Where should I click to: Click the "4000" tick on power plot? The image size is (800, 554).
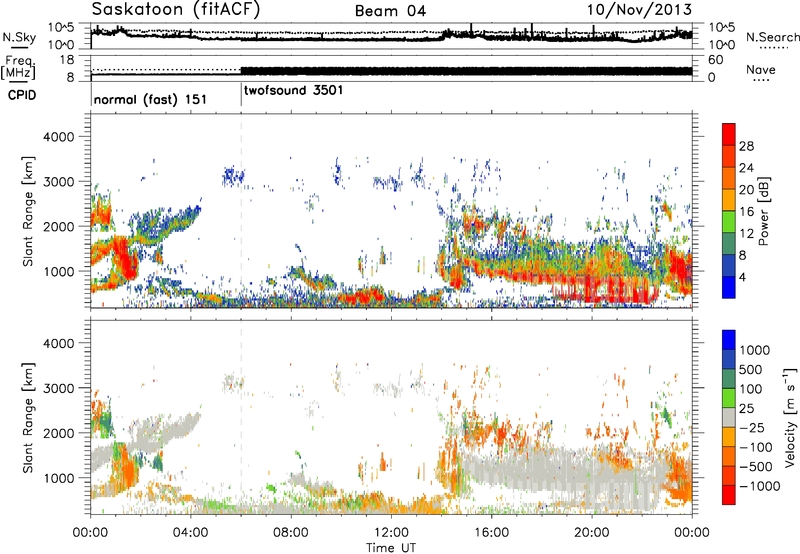tap(58, 137)
